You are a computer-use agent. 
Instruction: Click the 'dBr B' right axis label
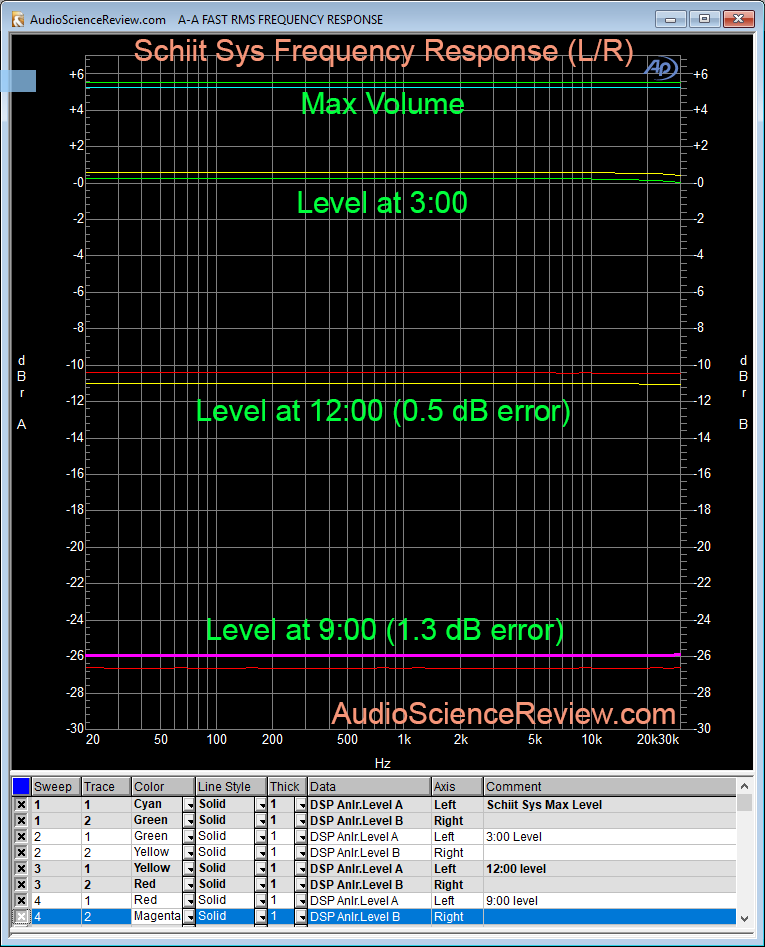coord(743,393)
